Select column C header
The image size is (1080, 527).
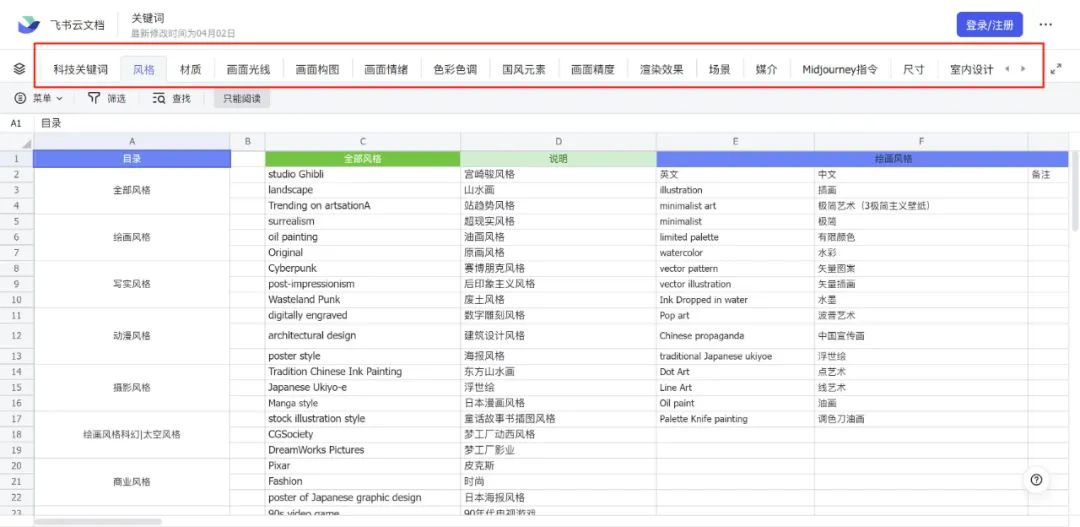(x=363, y=141)
